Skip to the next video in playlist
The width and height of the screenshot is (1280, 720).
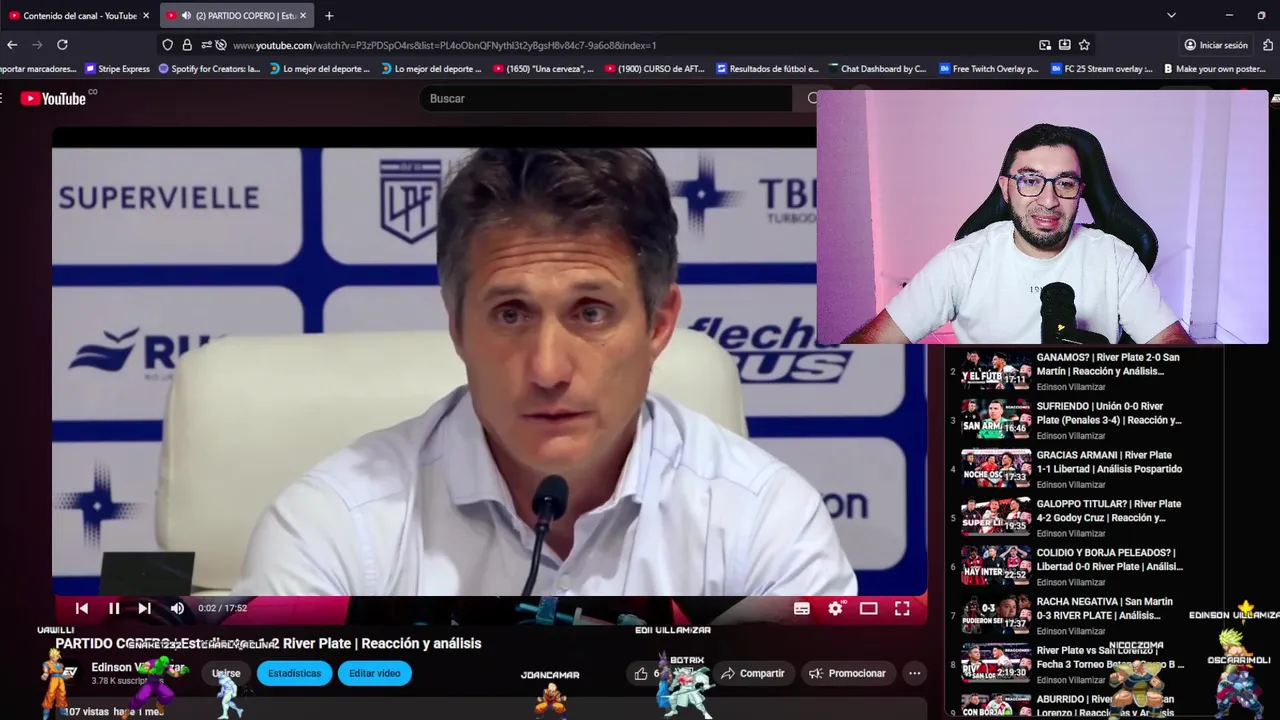point(145,608)
